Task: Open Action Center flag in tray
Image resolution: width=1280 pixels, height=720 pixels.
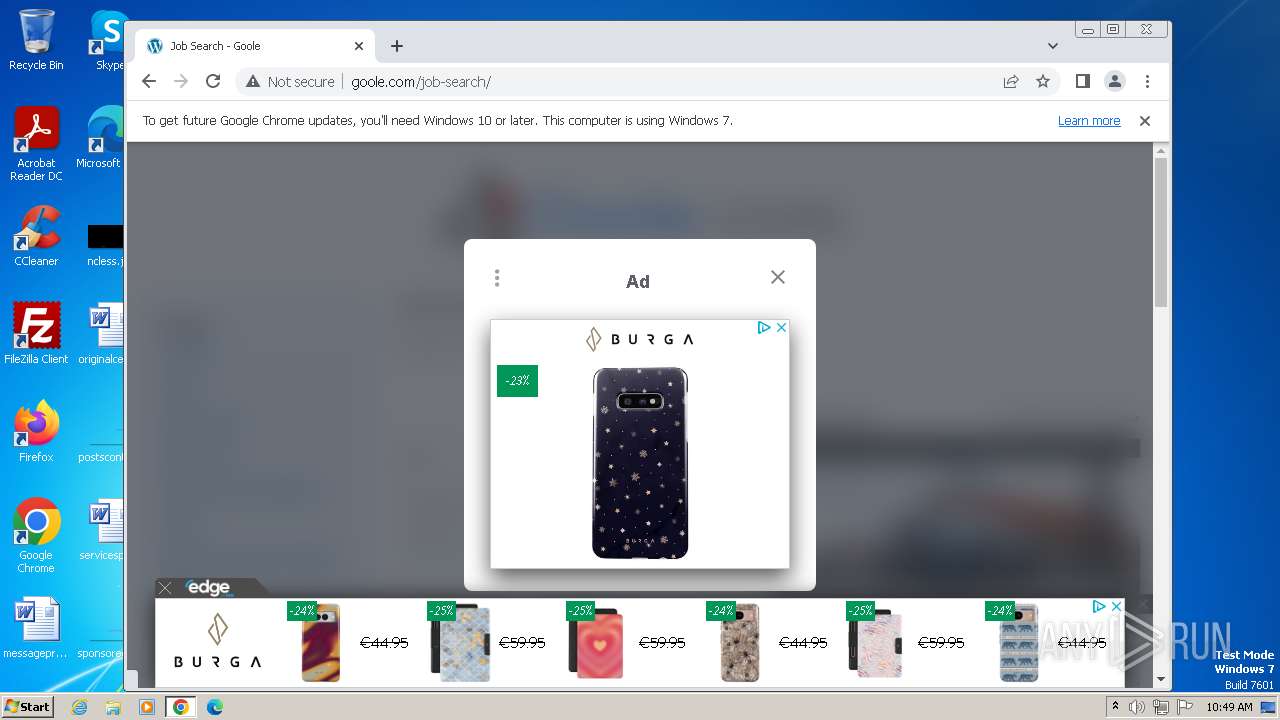Action: [1184, 707]
